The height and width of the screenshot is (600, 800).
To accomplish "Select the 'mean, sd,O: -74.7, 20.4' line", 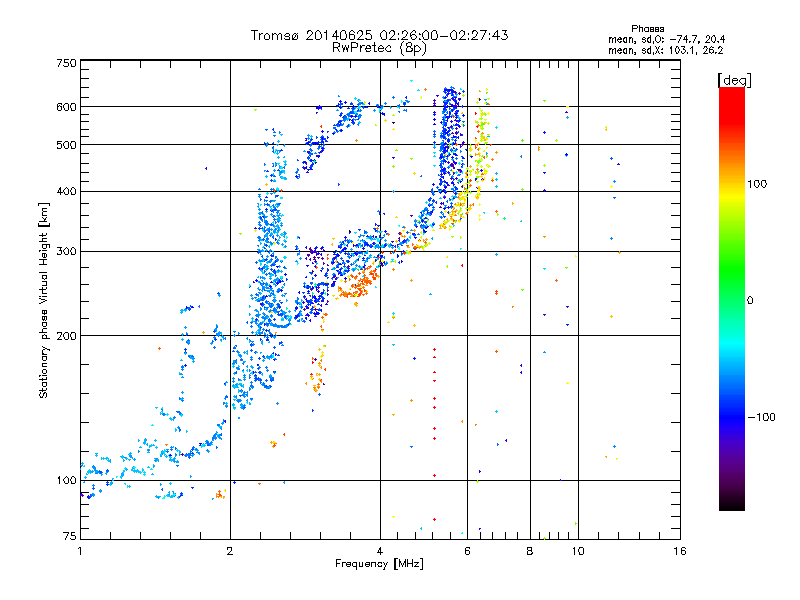I will (666, 39).
